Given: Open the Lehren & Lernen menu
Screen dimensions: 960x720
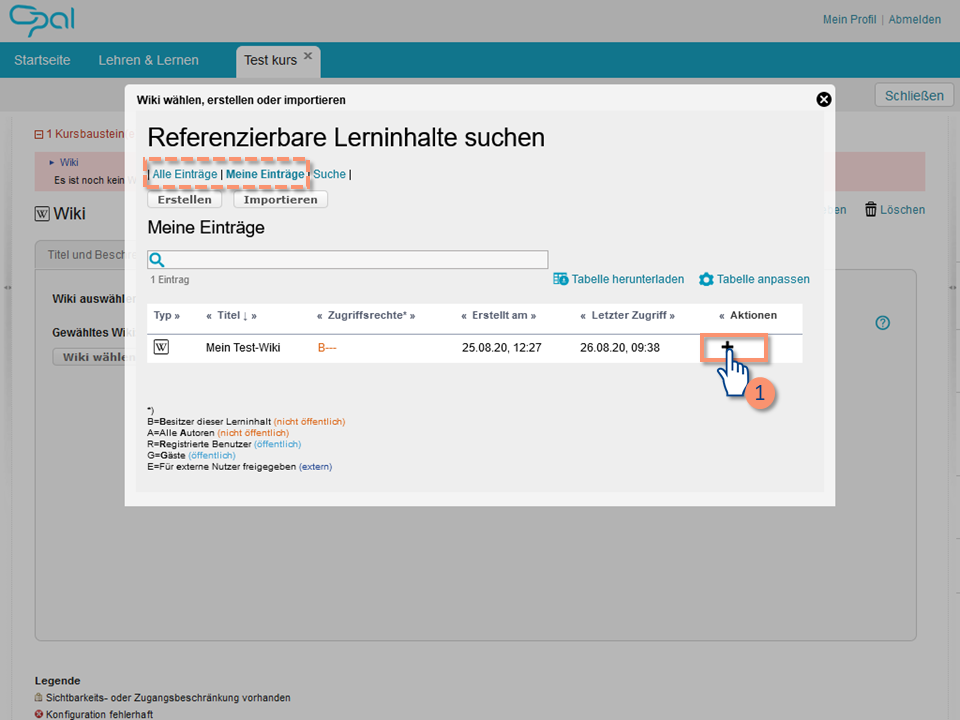Looking at the screenshot, I should click(149, 60).
